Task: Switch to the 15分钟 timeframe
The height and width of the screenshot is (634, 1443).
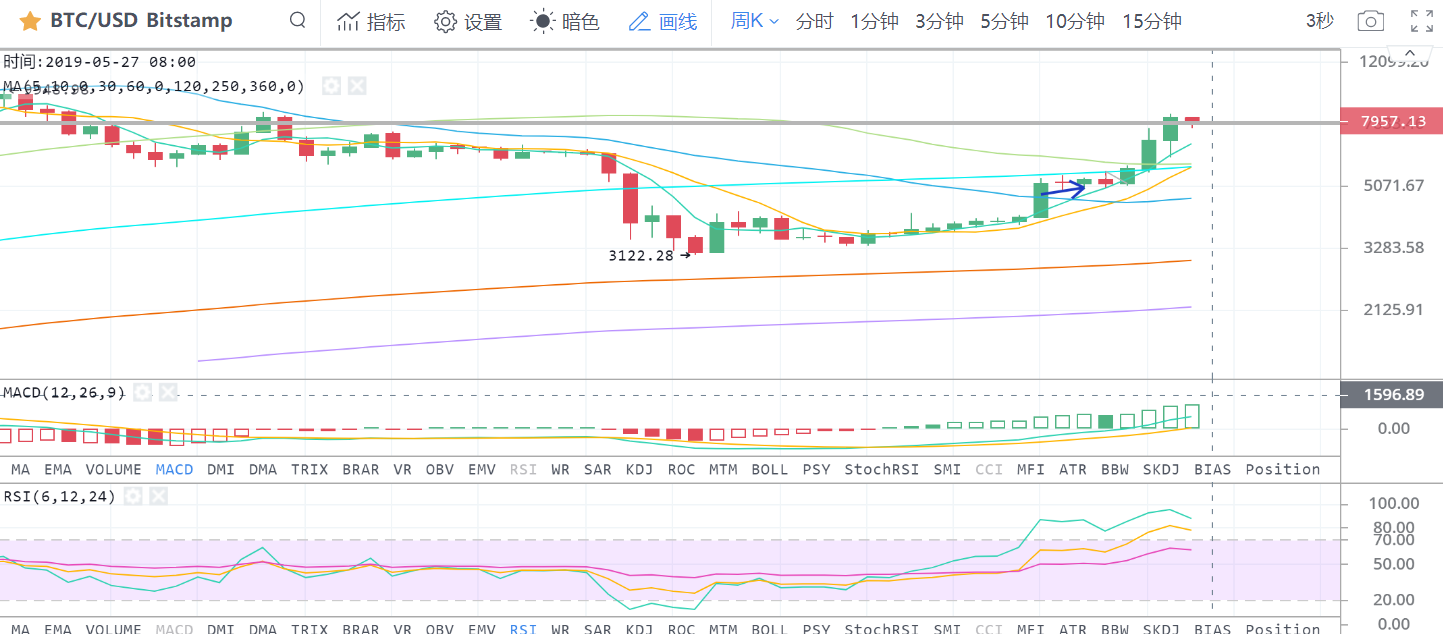Action: [1151, 21]
